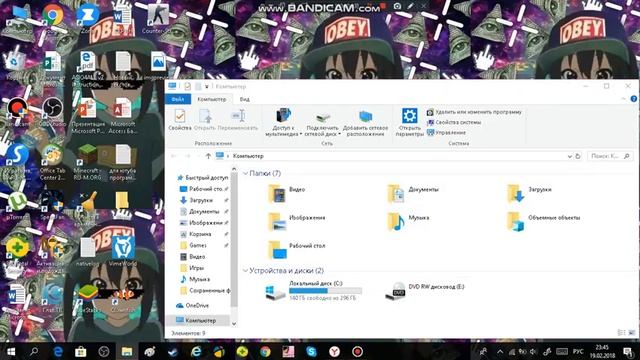This screenshot has height=360, width=640.
Task: Click the Back navigation arrow
Action: pyautogui.click(x=174, y=156)
